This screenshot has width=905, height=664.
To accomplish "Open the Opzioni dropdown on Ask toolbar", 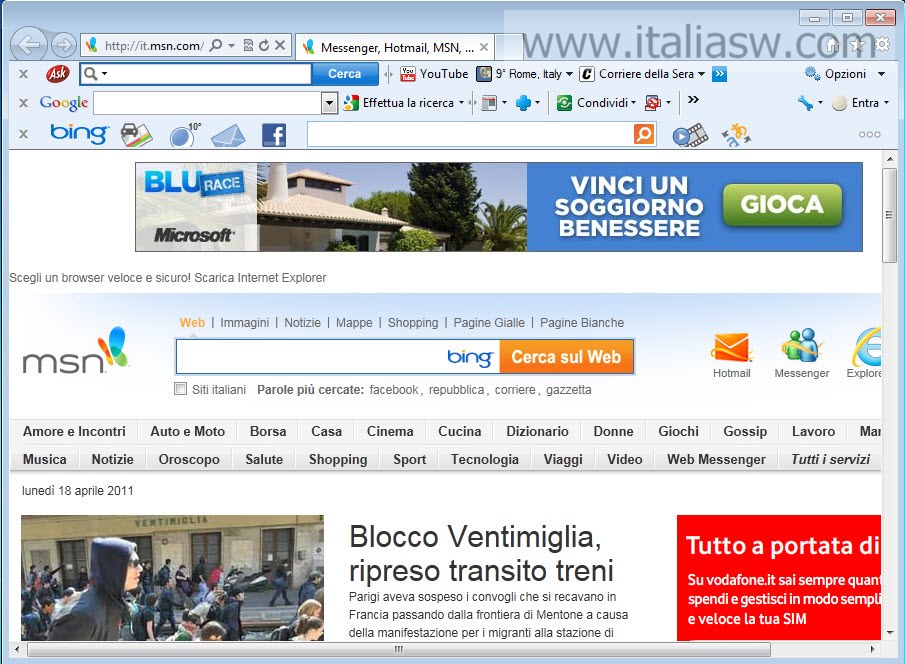I will click(881, 74).
